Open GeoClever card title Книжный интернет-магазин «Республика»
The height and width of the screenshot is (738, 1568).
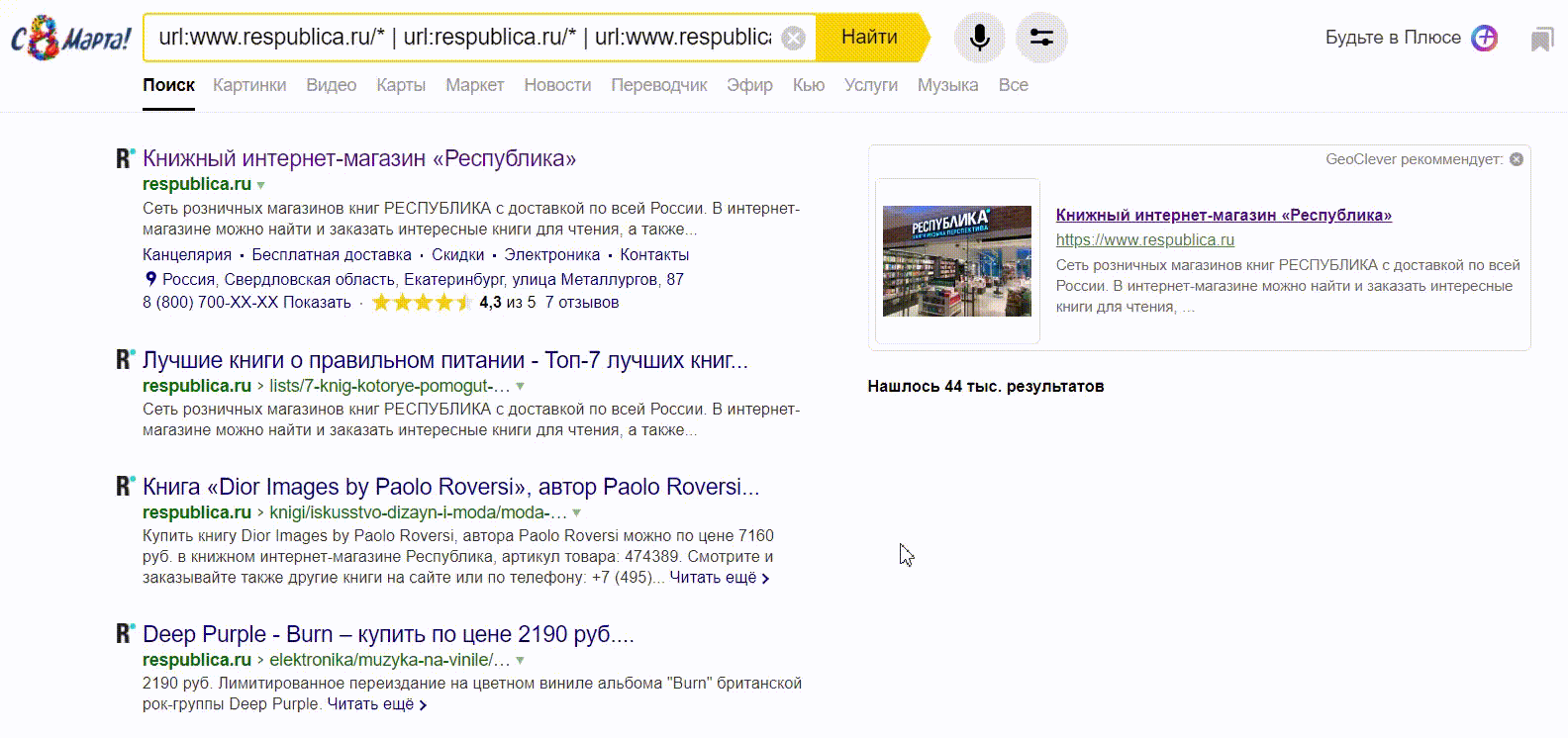click(1224, 215)
